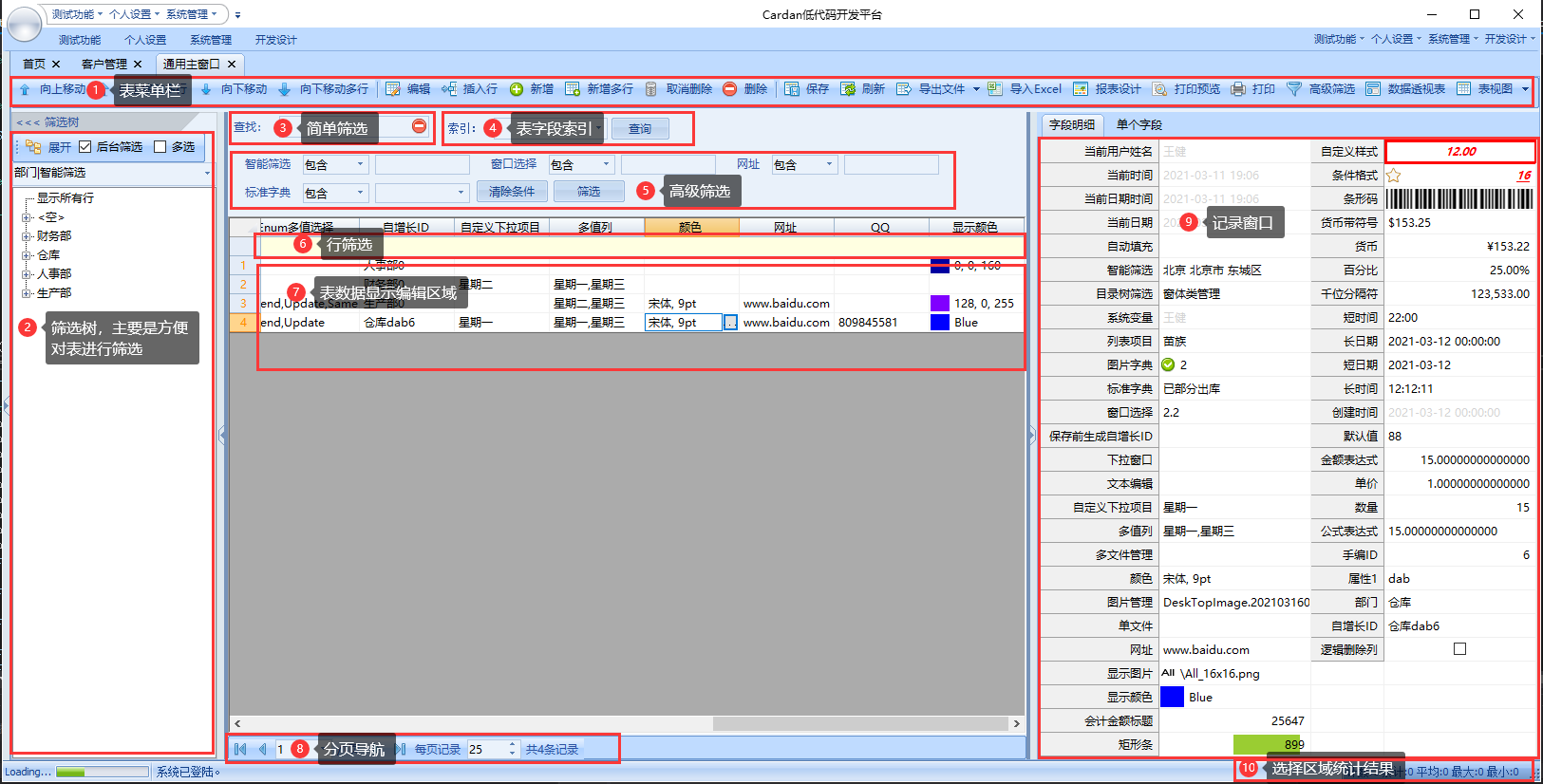
Task: Click the 每页记录 stepper arrows
Action: pyautogui.click(x=513, y=749)
